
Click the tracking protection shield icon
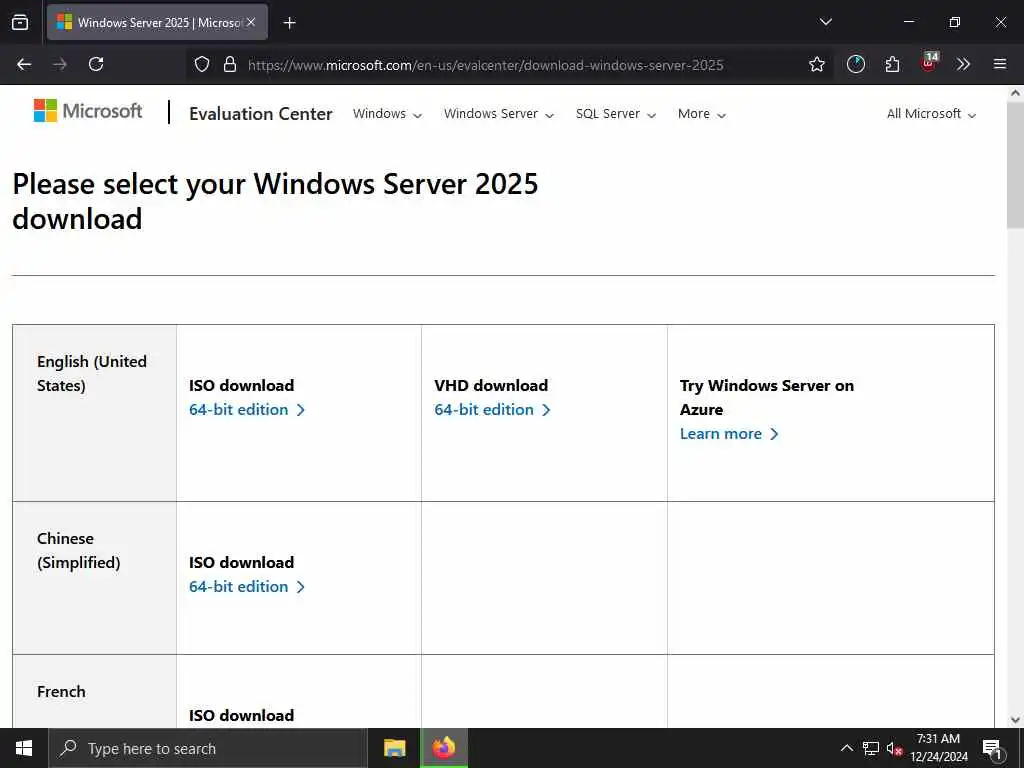tap(202, 64)
